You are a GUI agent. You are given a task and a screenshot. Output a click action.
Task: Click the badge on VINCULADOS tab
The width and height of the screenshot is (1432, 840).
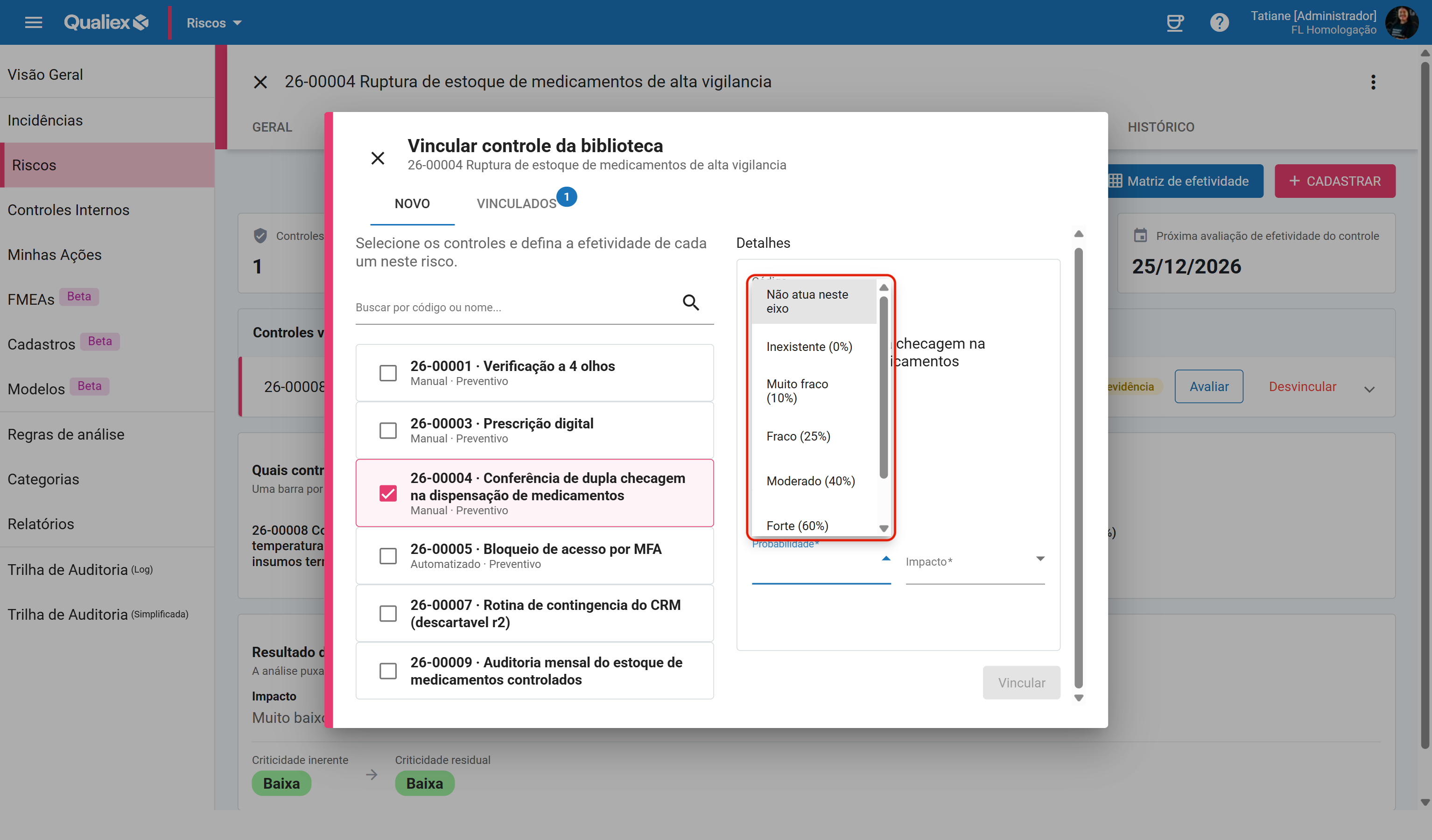tap(567, 196)
